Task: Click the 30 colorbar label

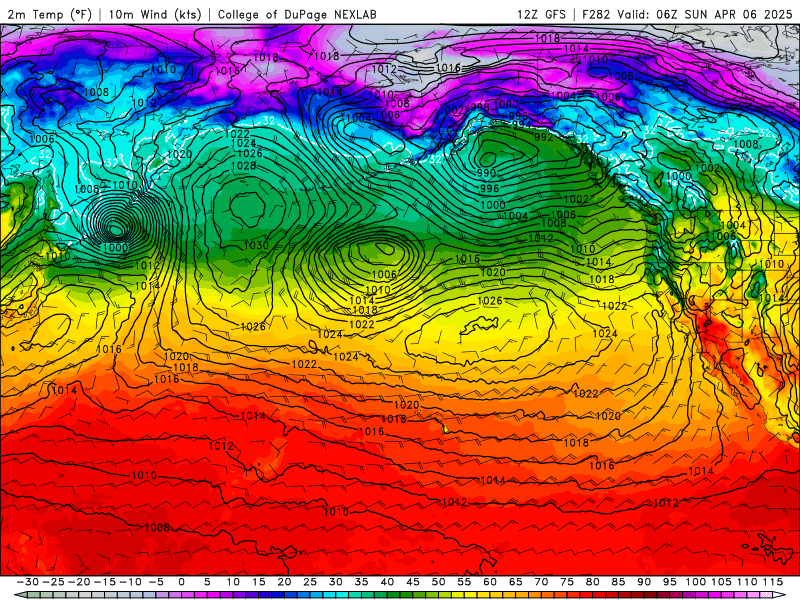Action: click(x=336, y=582)
